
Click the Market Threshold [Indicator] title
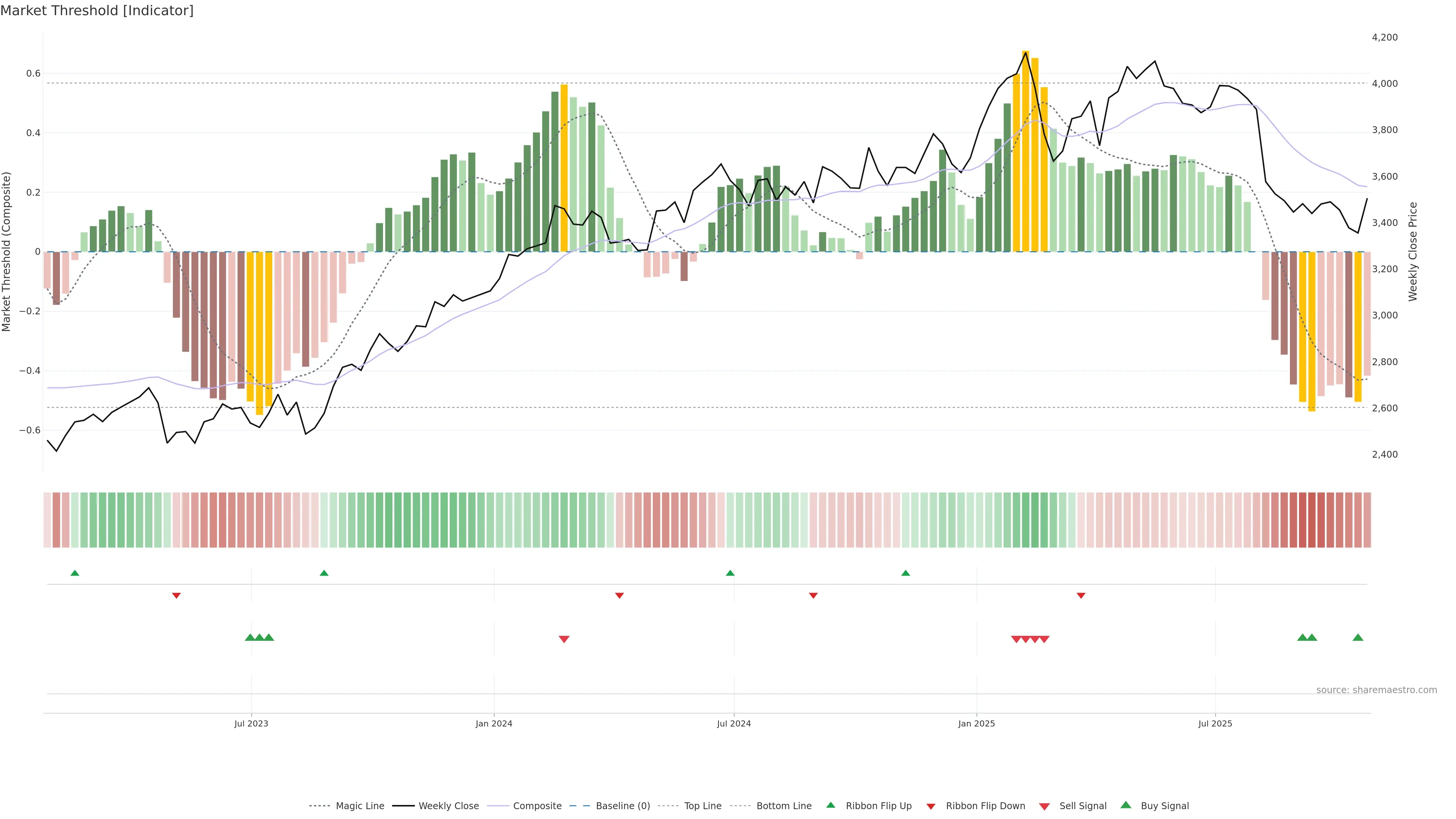pos(97,11)
